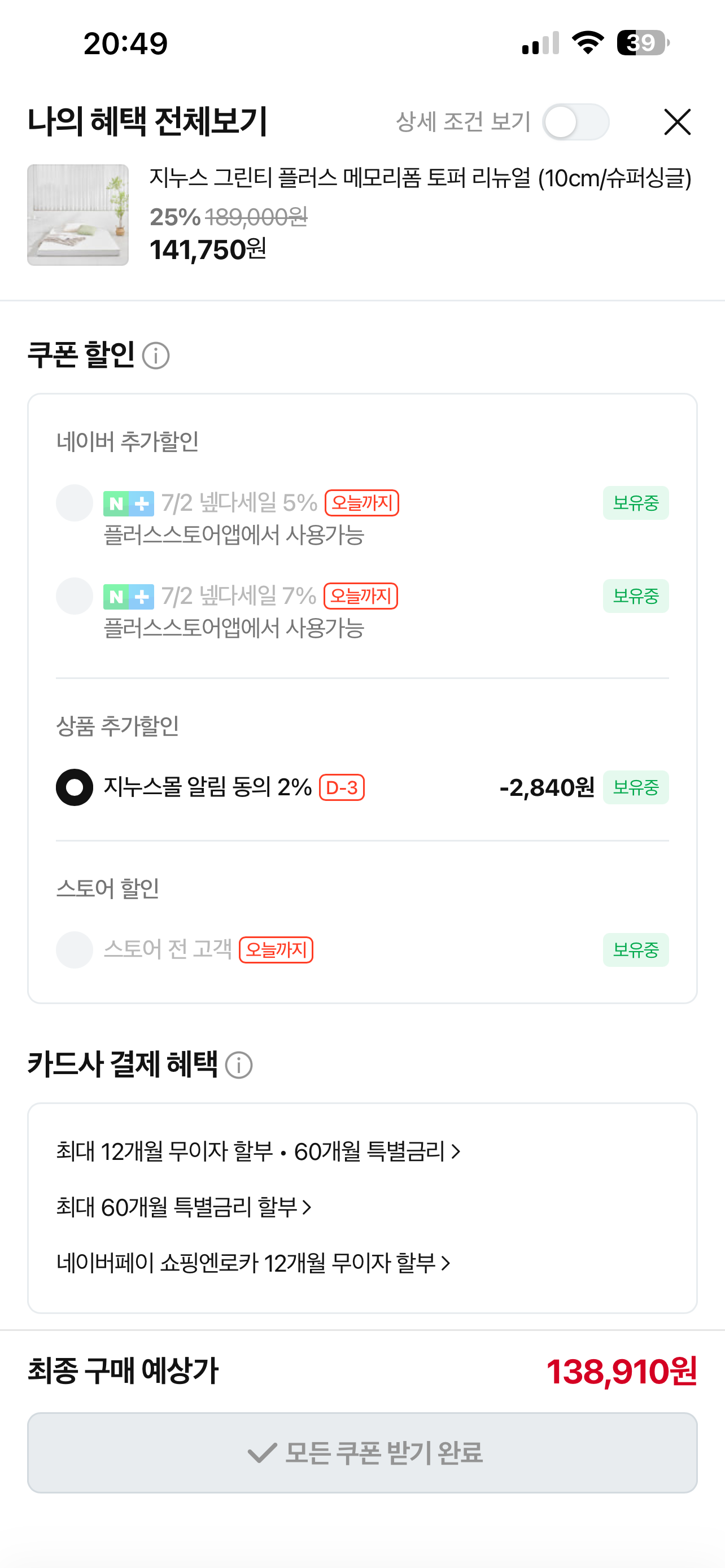Select the 7/2 넾다세일 5% coupon radio
The width and height of the screenshot is (725, 1568).
pos(75,503)
